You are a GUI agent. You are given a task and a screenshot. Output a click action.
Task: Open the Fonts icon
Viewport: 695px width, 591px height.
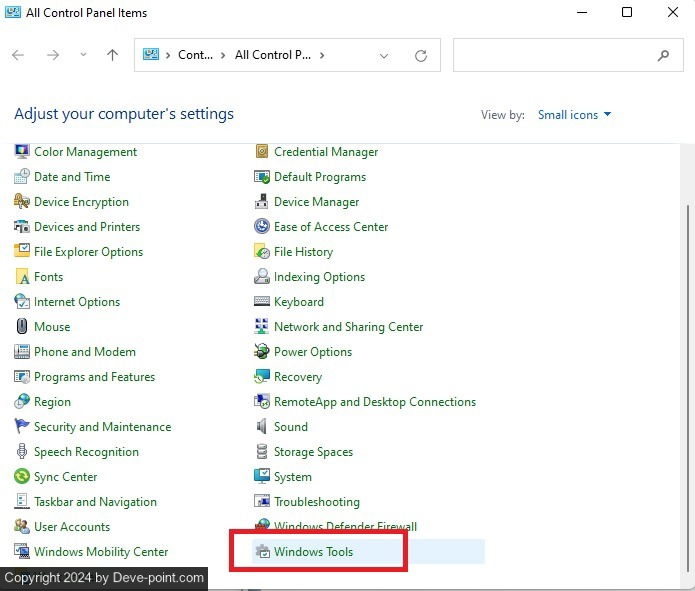22,277
